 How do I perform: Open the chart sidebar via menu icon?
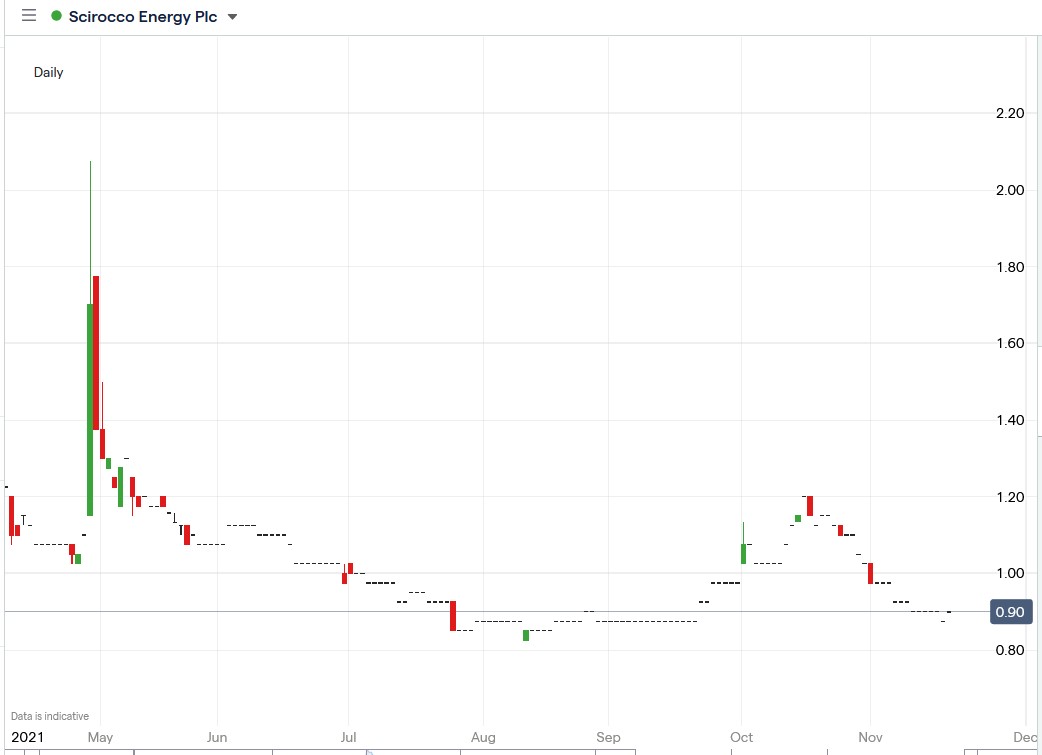tap(28, 15)
